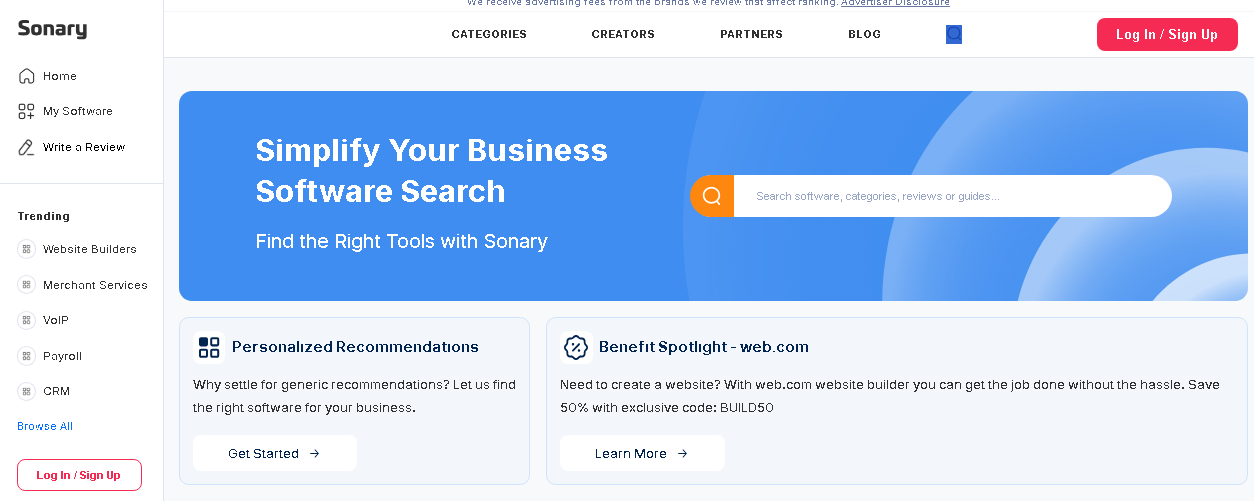Click the orange search magnifier icon

[712, 196]
